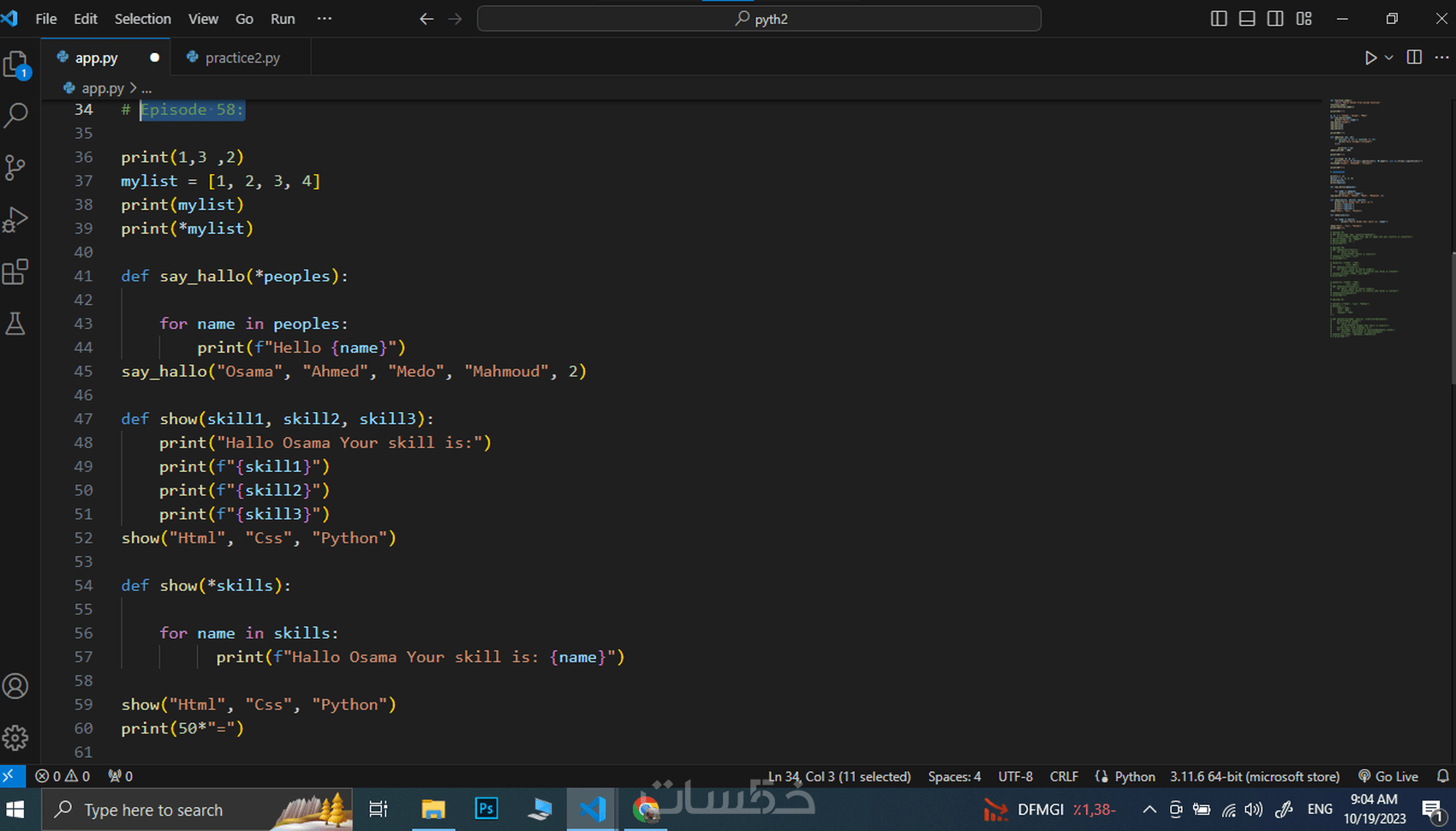Go back using the title bar arrow
The width and height of the screenshot is (1456, 831).
[427, 19]
